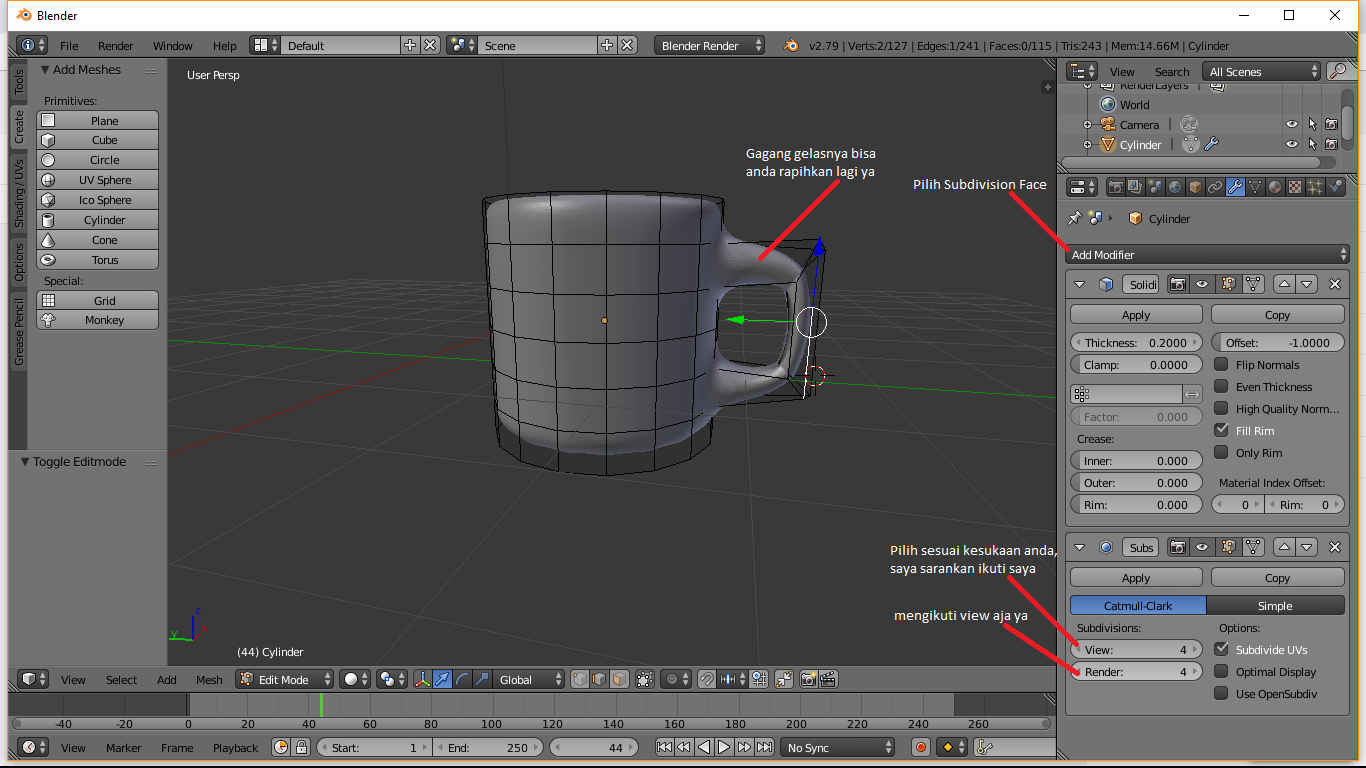
Task: Collapse the Solidify modifier panel
Action: (x=1079, y=283)
